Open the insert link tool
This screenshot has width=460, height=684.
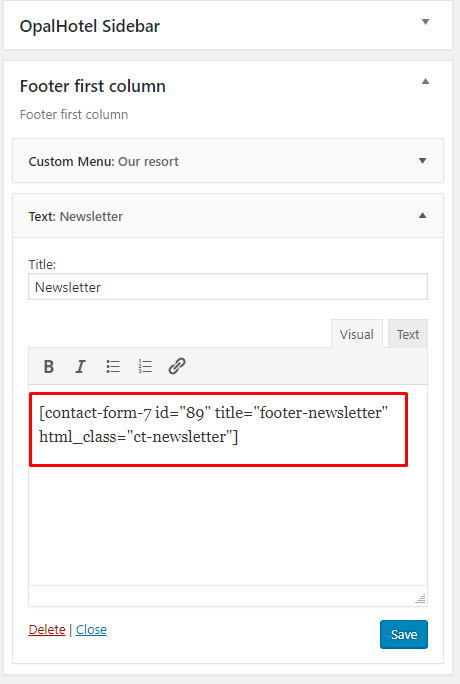coord(177,366)
